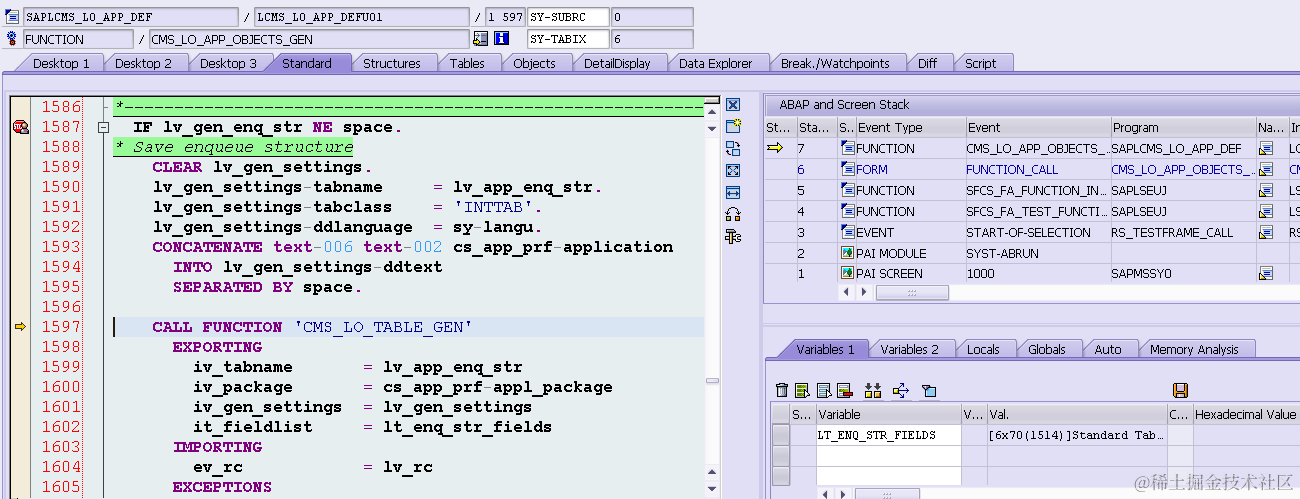
Task: Click the funnel-with-box icon in variables toolbar
Action: [928, 390]
